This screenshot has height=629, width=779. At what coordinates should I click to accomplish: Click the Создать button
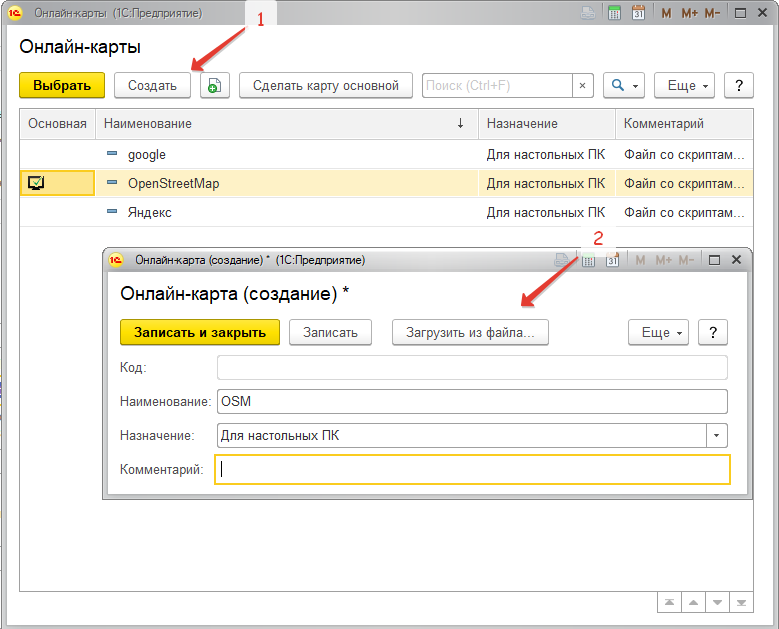153,85
